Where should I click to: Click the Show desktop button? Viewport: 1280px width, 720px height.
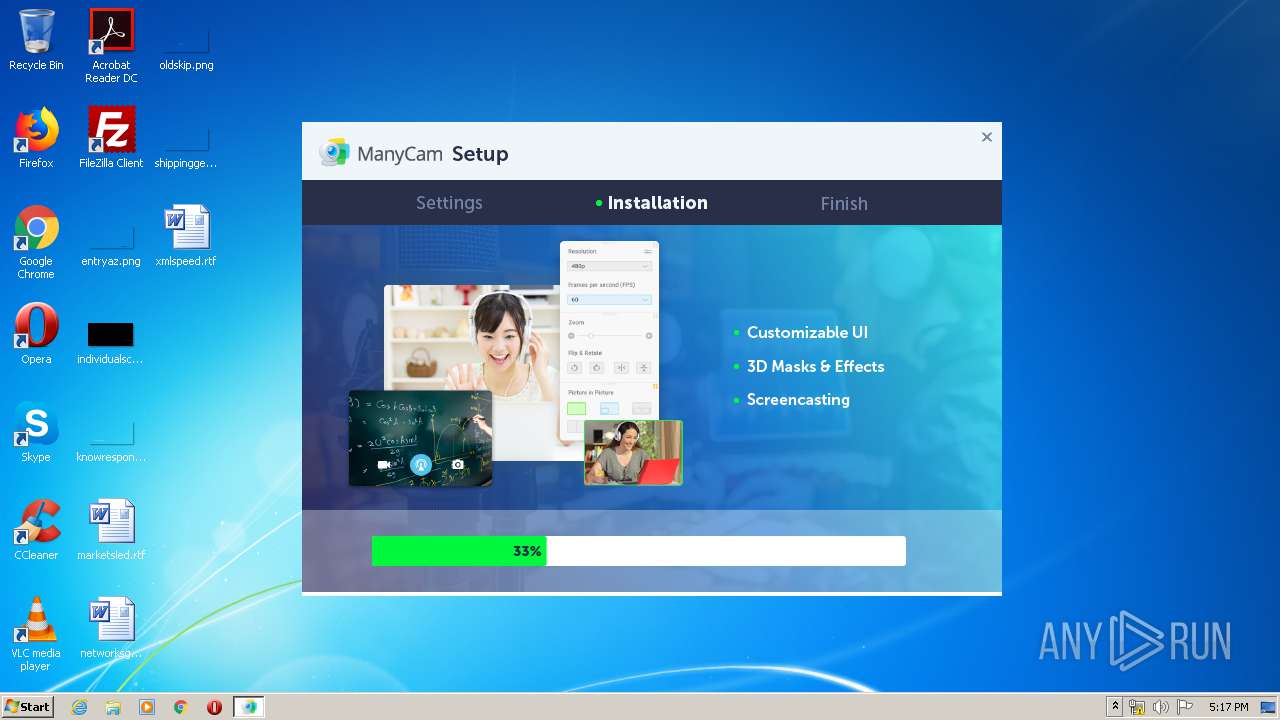[x=1268, y=707]
